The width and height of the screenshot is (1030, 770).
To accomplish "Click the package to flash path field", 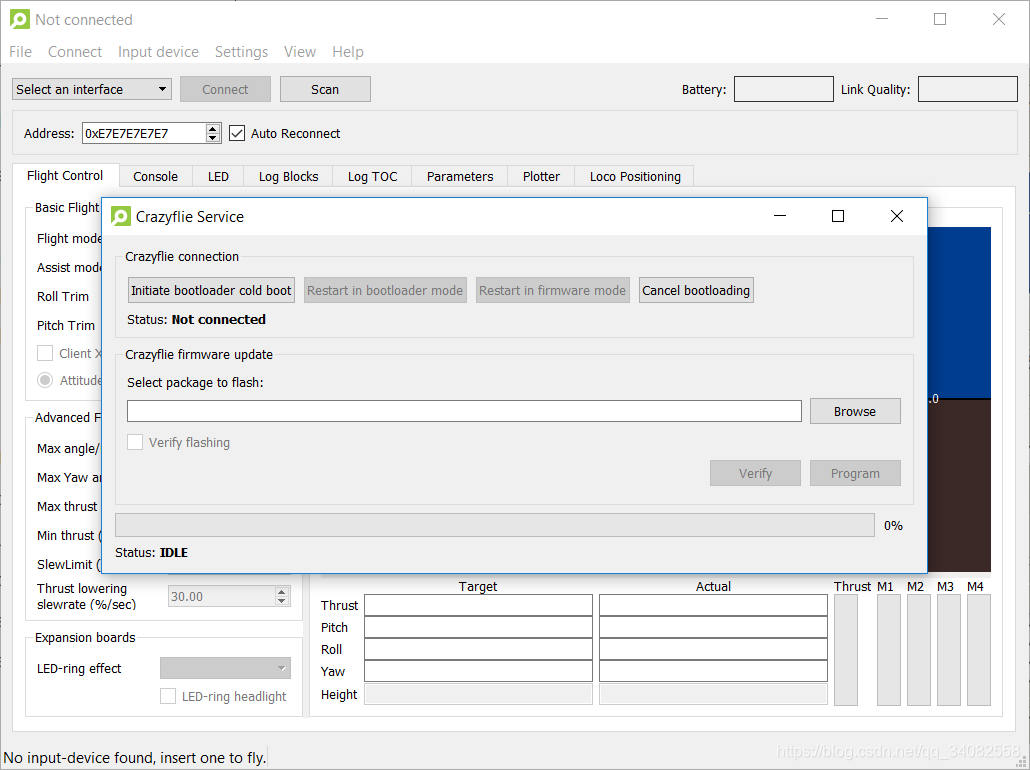I will 464,411.
